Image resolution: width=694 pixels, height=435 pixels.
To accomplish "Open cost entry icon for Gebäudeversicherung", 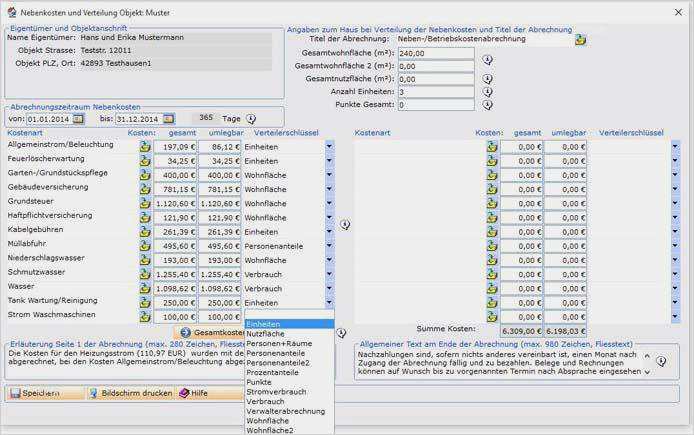I will 145,189.
